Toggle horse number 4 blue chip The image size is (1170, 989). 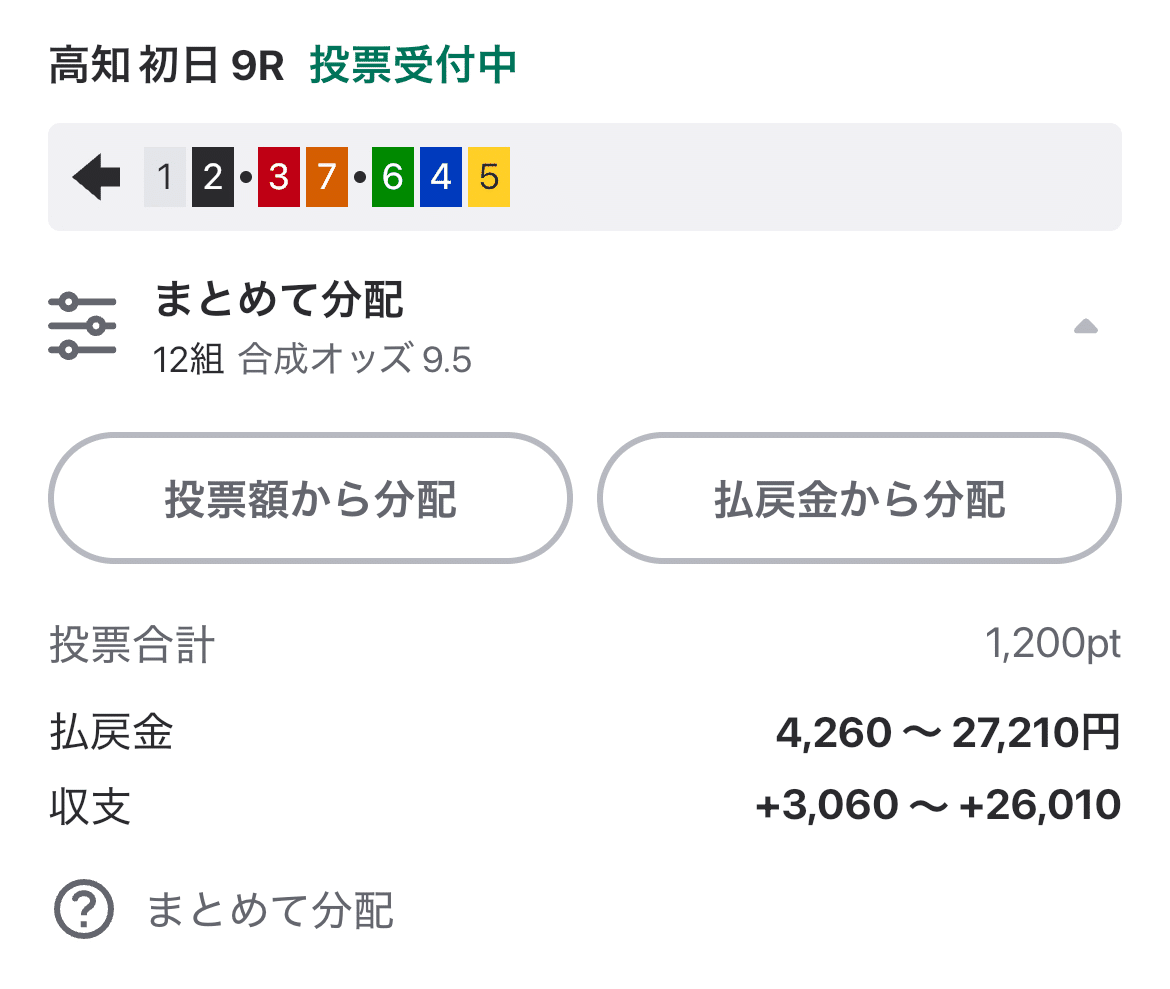coord(441,176)
